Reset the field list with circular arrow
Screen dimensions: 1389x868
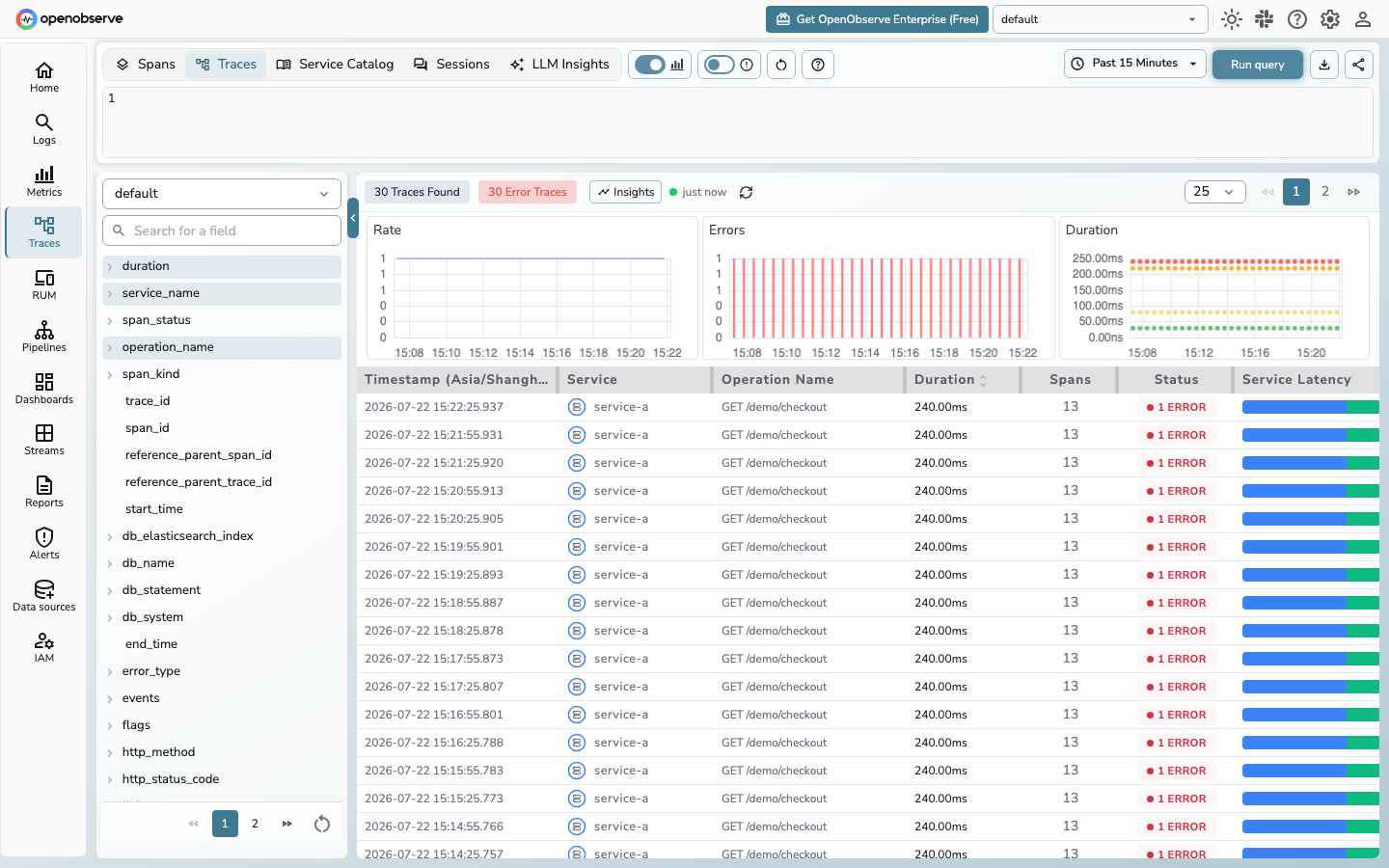[322, 824]
